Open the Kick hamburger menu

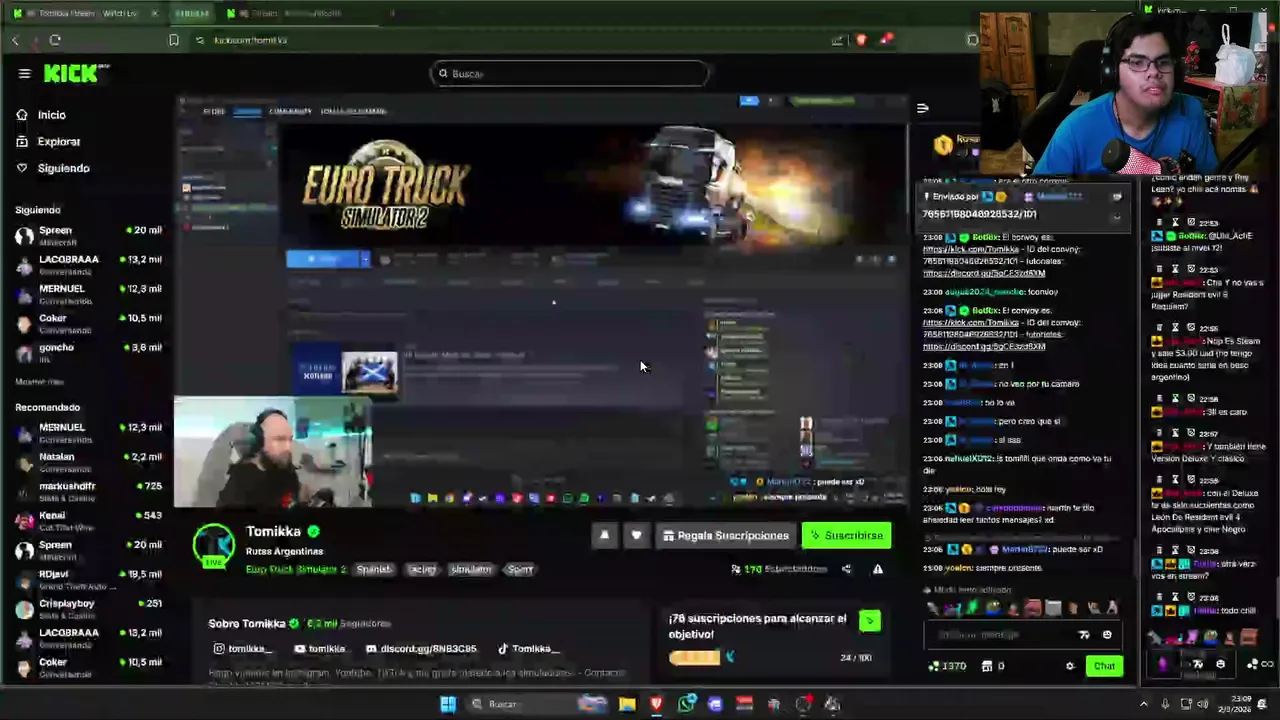coord(24,73)
